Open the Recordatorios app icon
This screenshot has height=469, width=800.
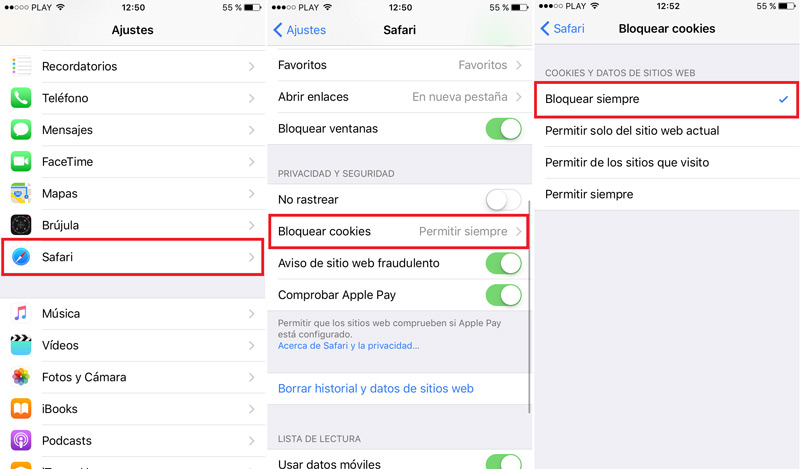[x=21, y=66]
